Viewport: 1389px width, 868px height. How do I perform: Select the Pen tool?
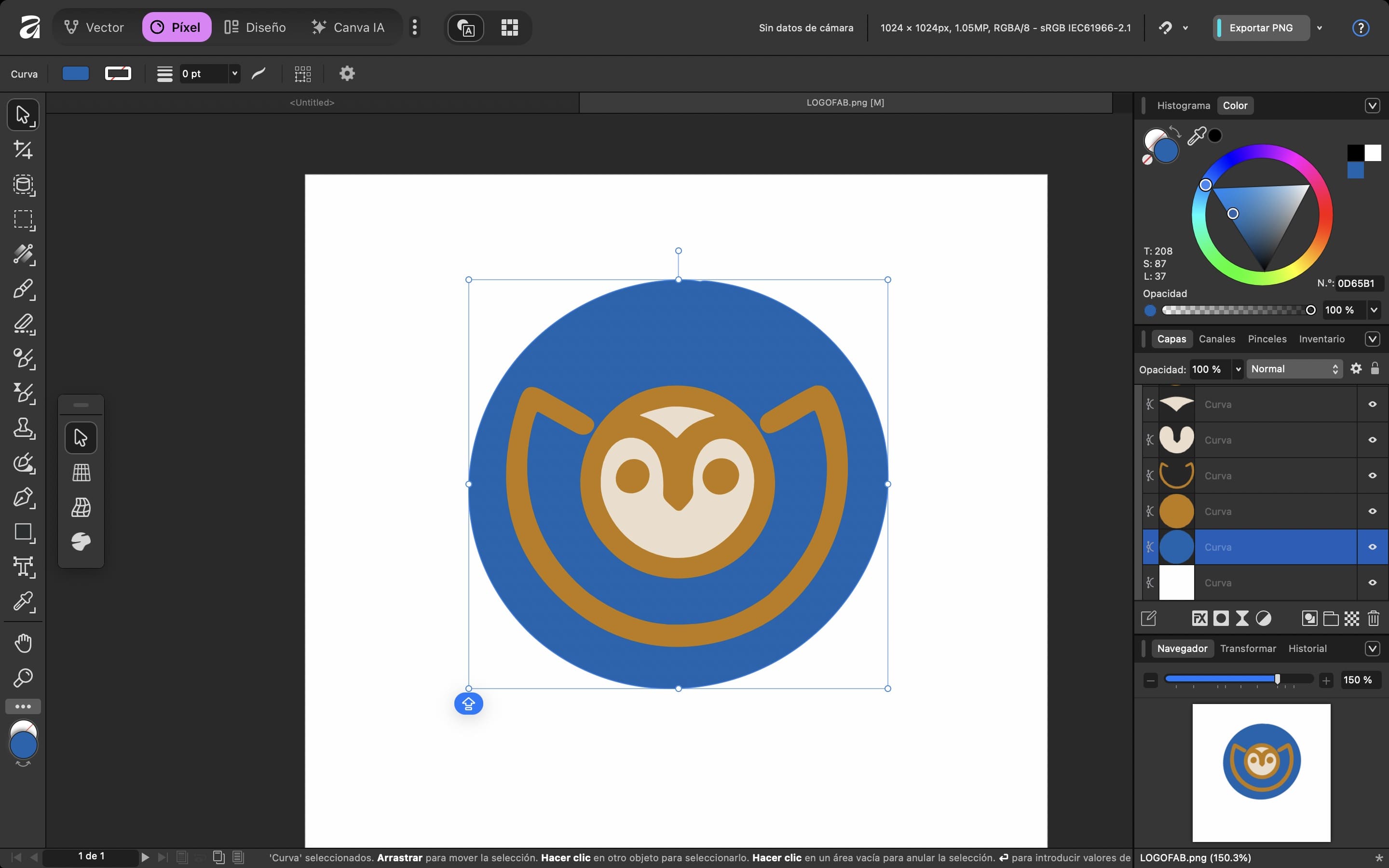[x=23, y=498]
